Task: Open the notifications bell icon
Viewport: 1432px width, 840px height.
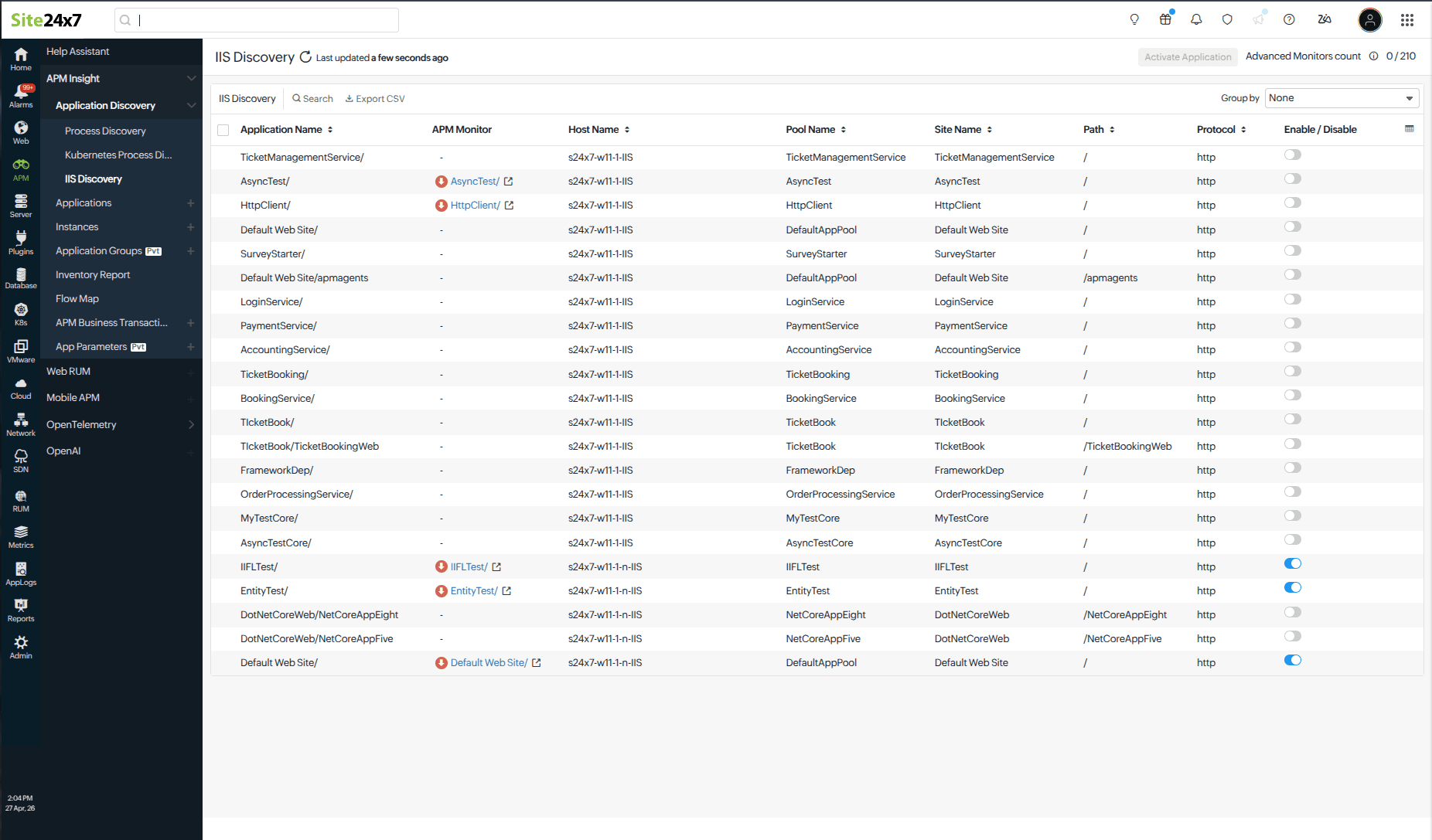Action: pyautogui.click(x=1196, y=19)
